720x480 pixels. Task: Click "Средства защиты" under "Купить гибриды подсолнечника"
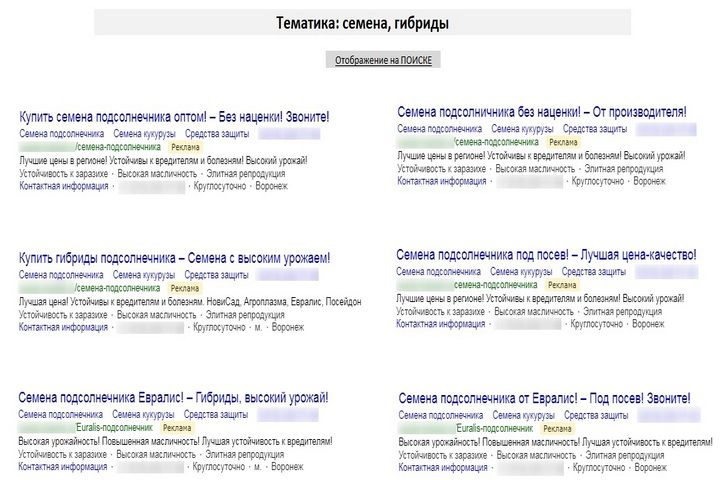[x=217, y=274]
